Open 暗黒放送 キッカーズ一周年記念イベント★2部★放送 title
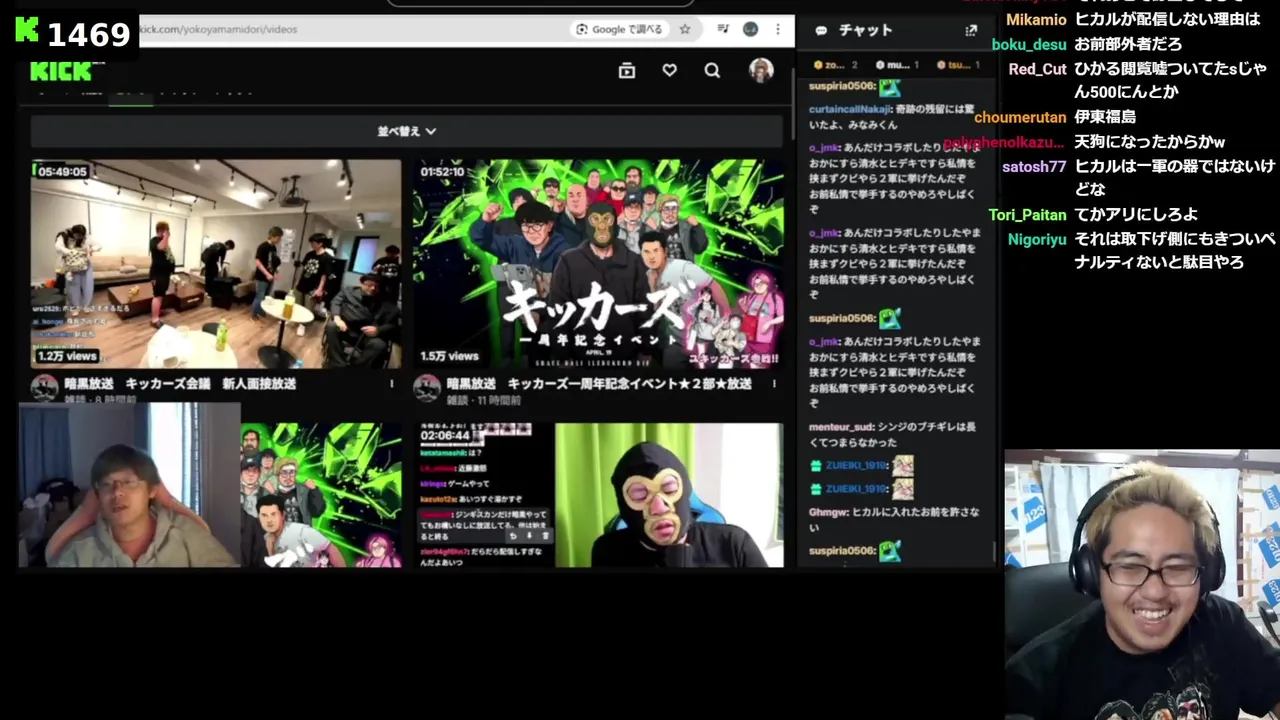Viewport: 1280px width, 720px height. pyautogui.click(x=599, y=383)
